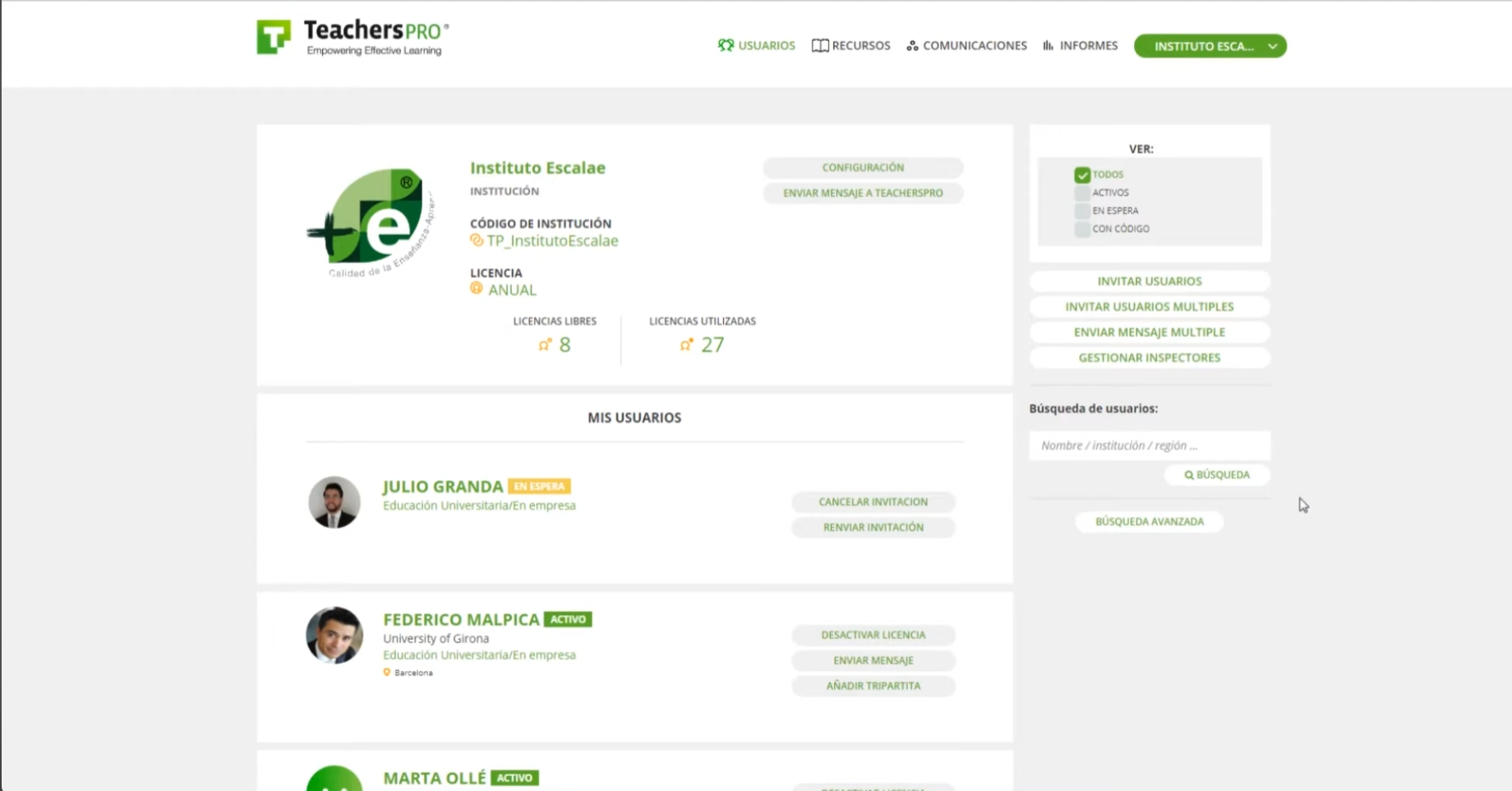1512x791 pixels.
Task: Click Enviar Mensaje Multiple button
Action: [1150, 332]
